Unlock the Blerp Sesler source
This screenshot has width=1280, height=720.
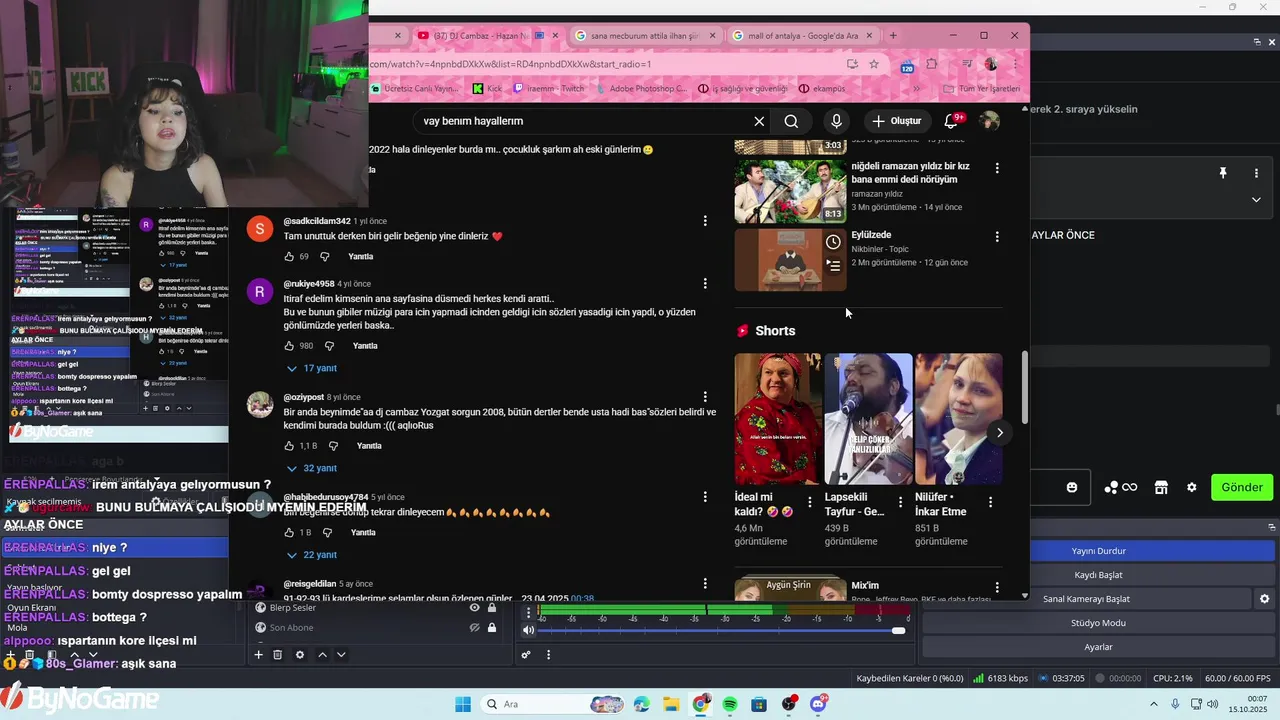pos(492,608)
